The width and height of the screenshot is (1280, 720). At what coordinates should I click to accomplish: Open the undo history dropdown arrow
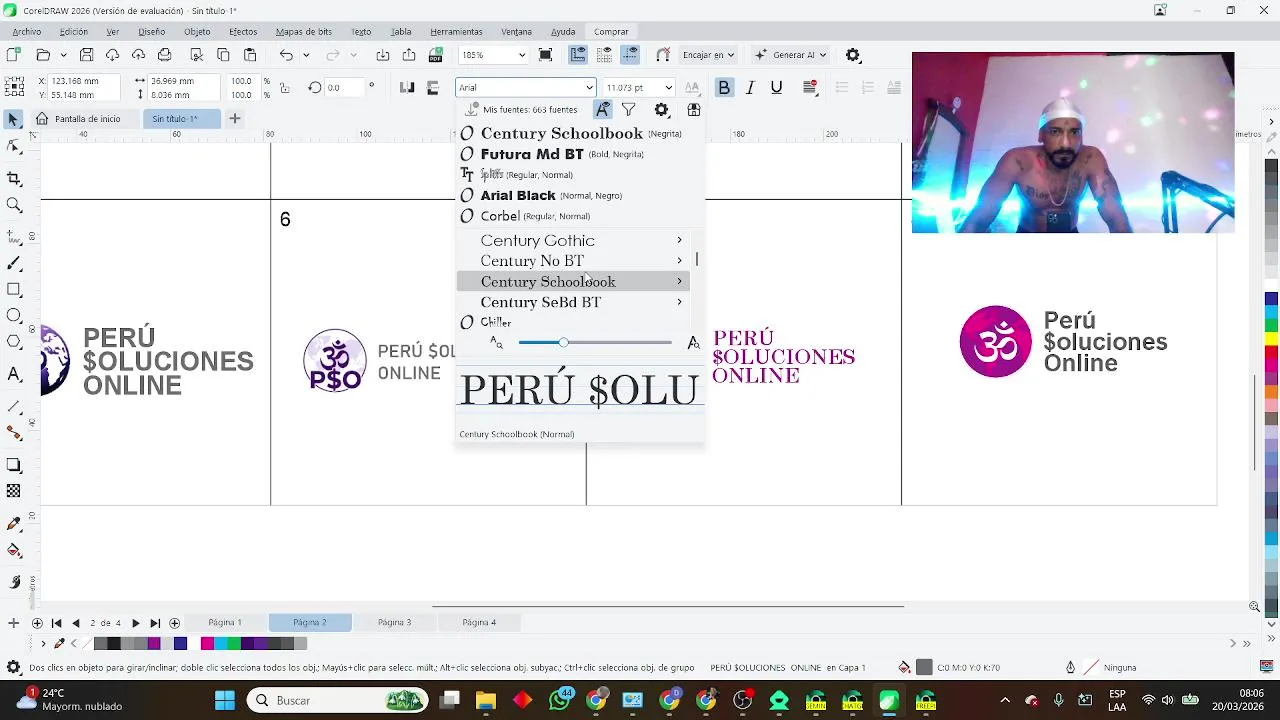[x=306, y=55]
